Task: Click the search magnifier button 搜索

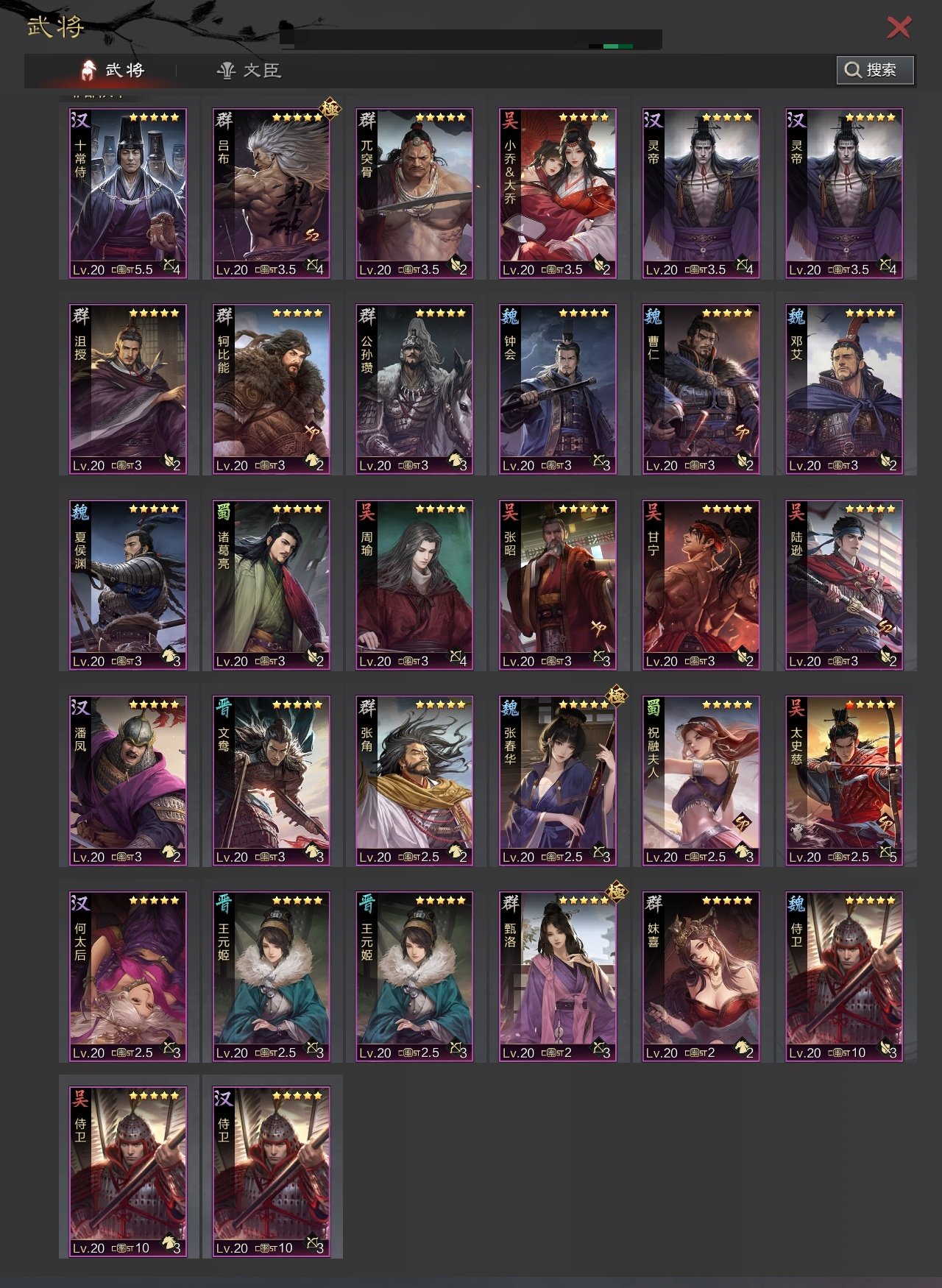Action: click(x=875, y=70)
